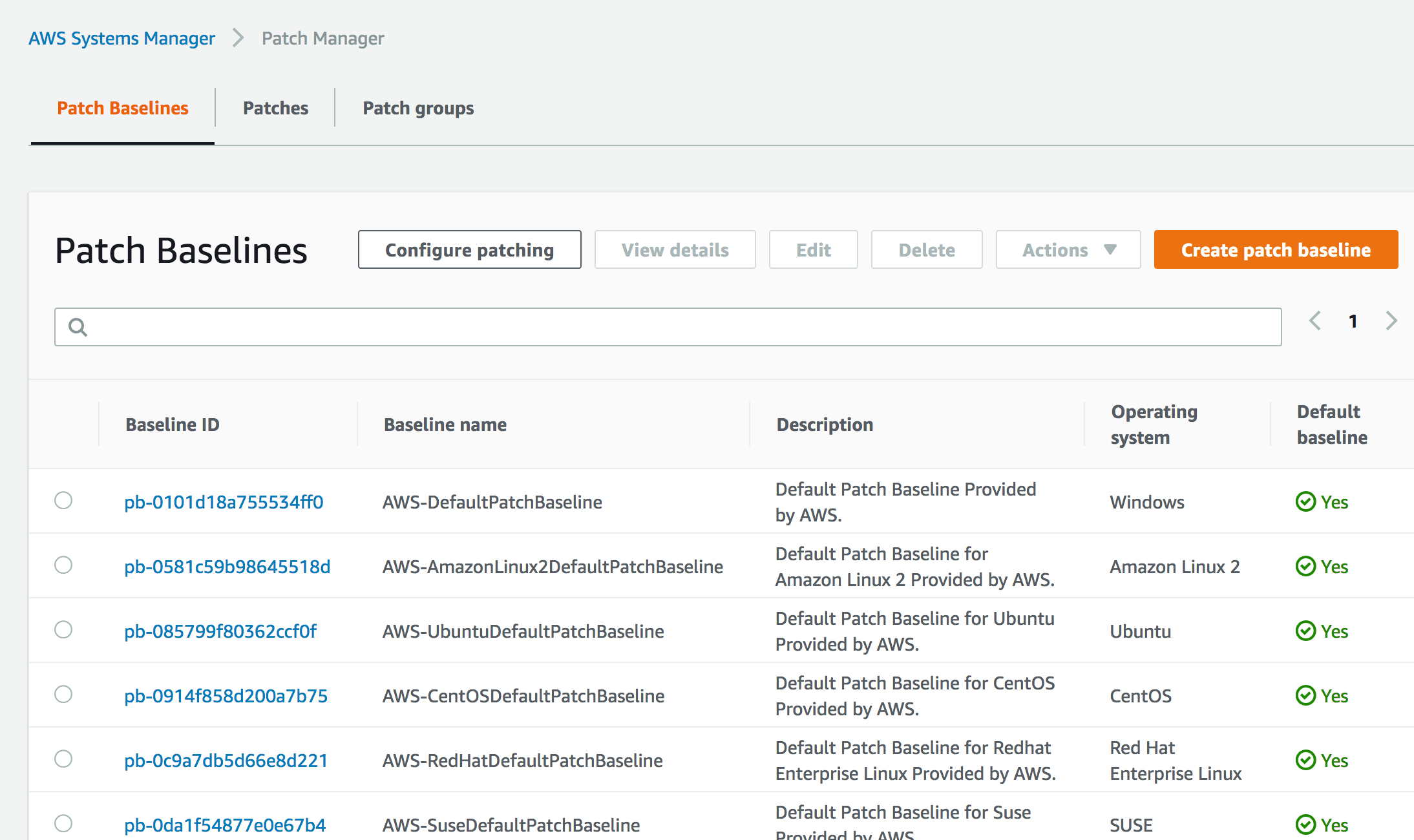Select radio for AWS-CentOSDefaultPatchBaseline
This screenshot has width=1414, height=840.
63,695
